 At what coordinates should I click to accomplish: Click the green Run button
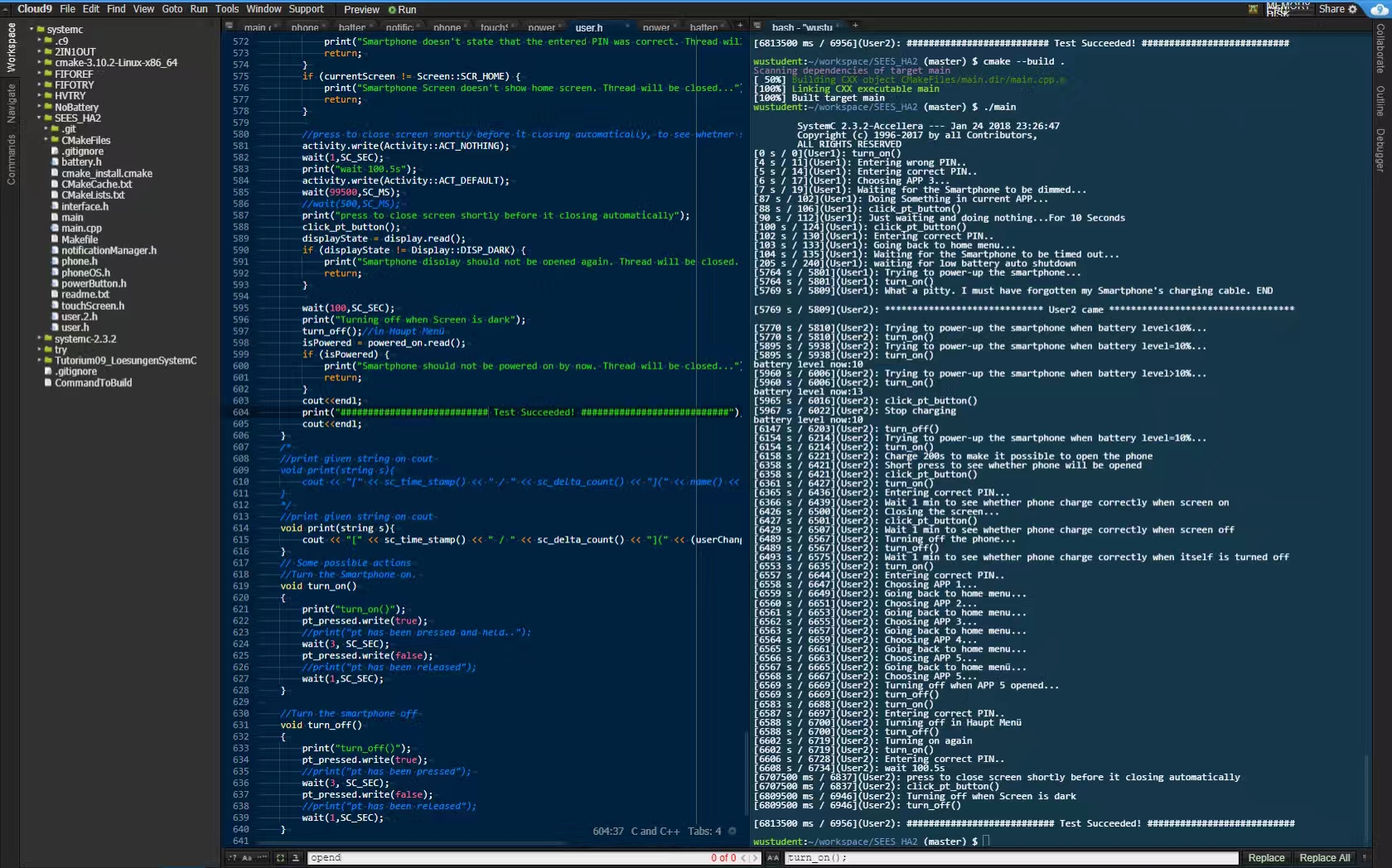(403, 10)
